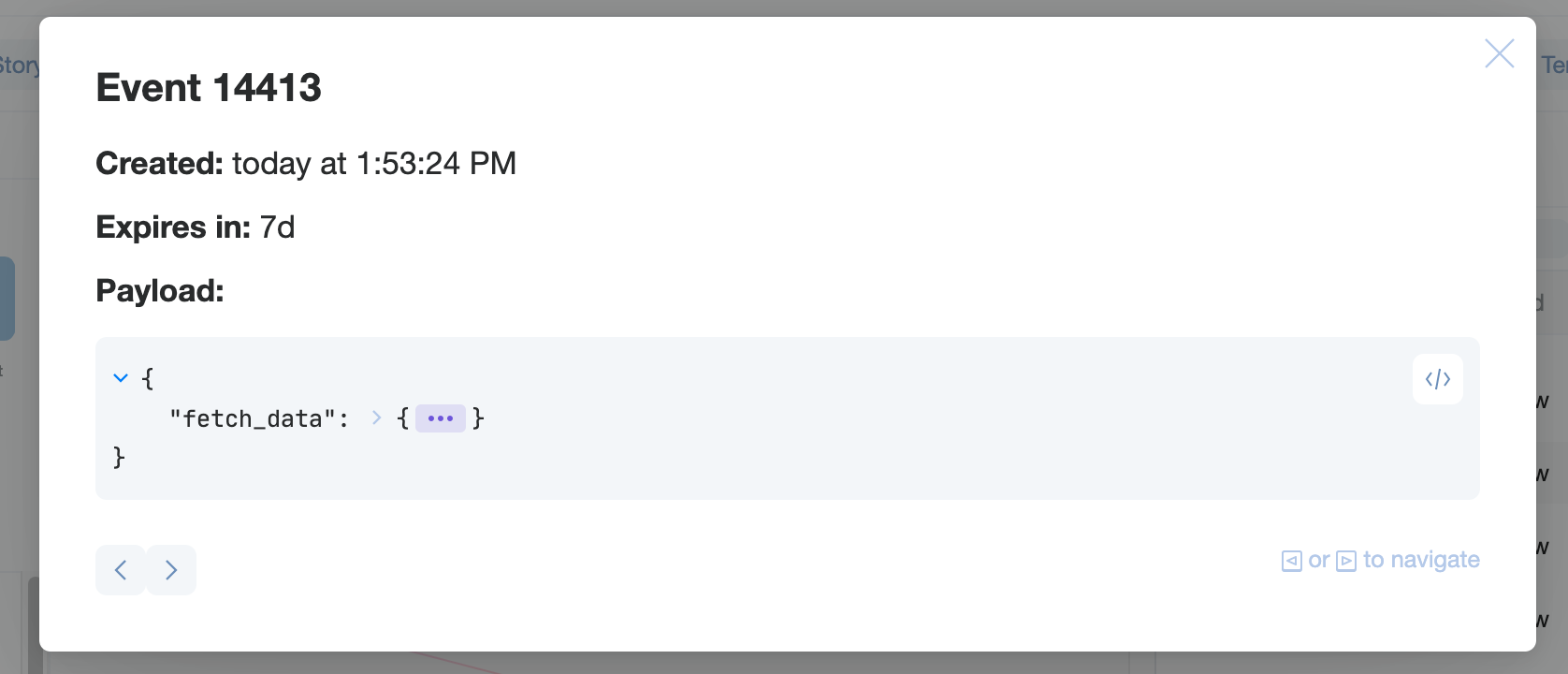Click the Payload: label

[x=160, y=291]
